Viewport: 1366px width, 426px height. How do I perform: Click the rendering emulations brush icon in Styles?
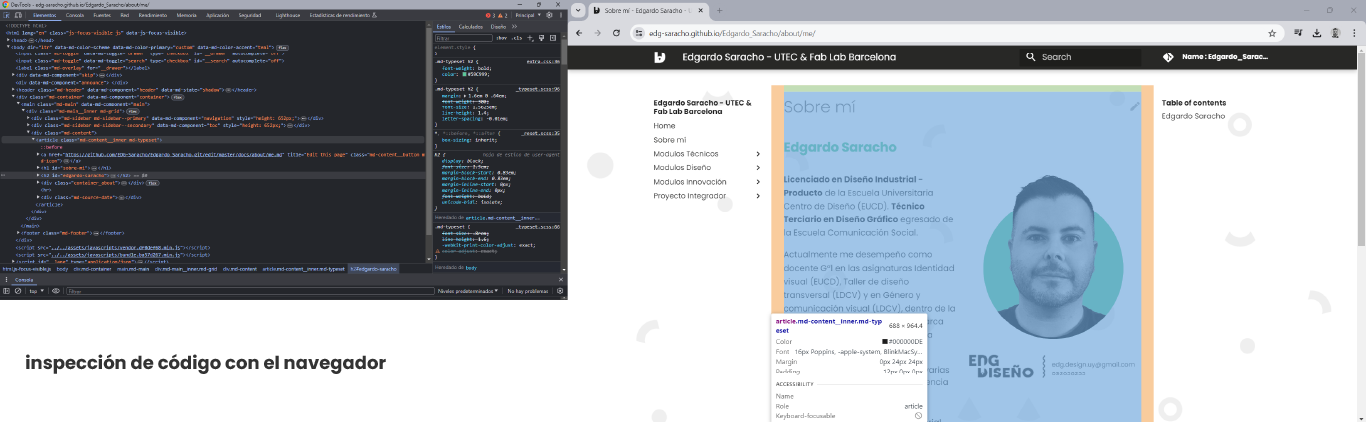pos(541,38)
